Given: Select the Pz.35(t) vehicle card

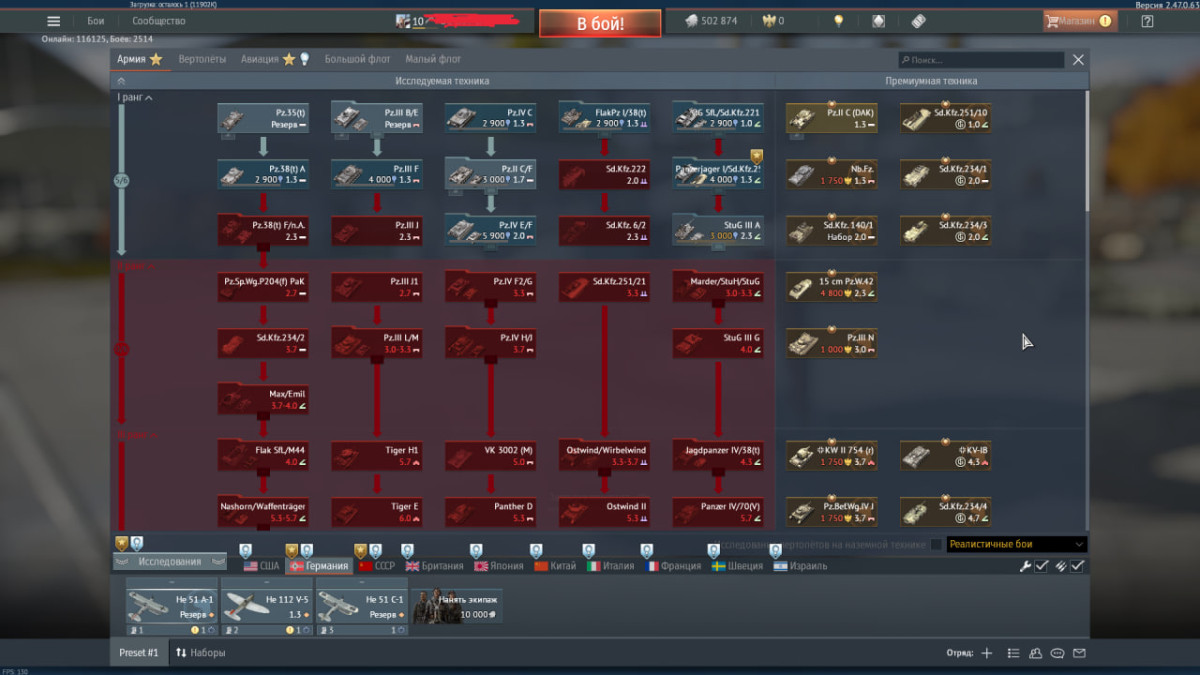Looking at the screenshot, I should (263, 119).
